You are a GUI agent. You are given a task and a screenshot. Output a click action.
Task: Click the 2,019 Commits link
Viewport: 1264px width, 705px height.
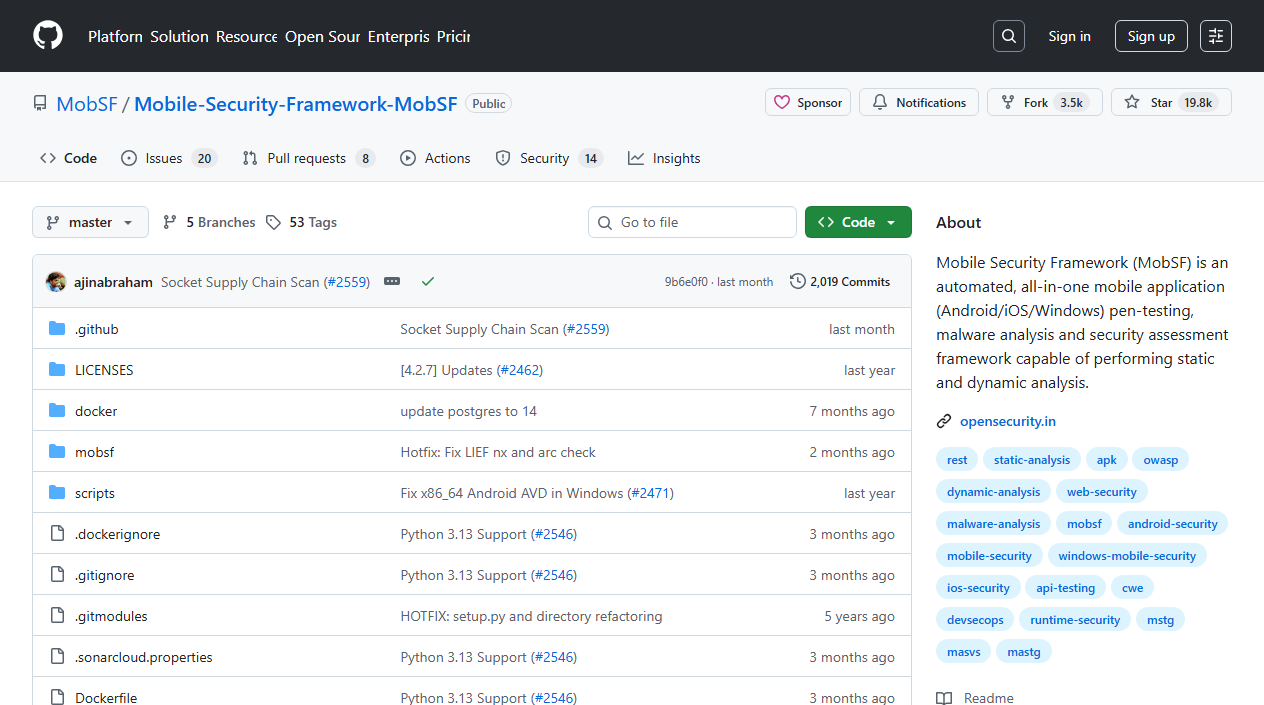[840, 282]
